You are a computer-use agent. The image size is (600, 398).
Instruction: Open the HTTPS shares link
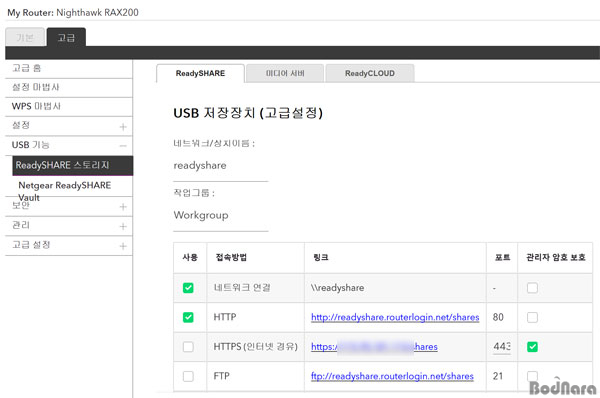click(x=374, y=347)
